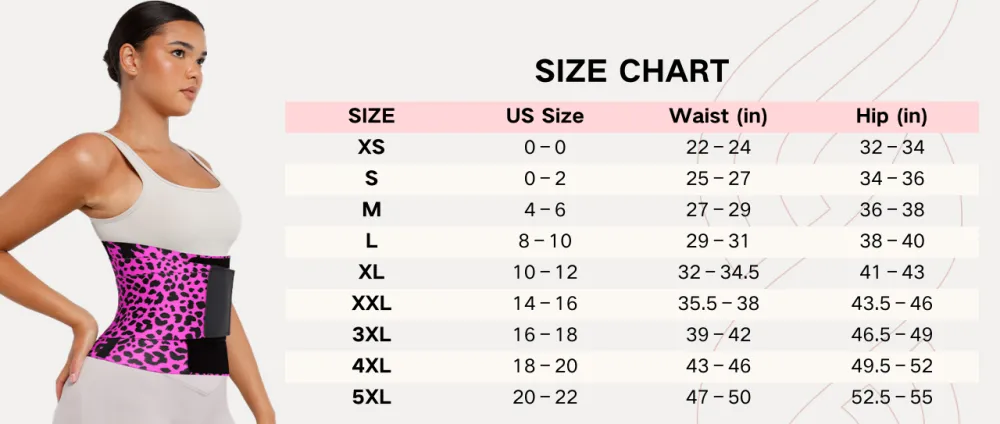The width and height of the screenshot is (1000, 424).
Task: Select the 49.5 – 52 hip cell
Action: (x=892, y=366)
